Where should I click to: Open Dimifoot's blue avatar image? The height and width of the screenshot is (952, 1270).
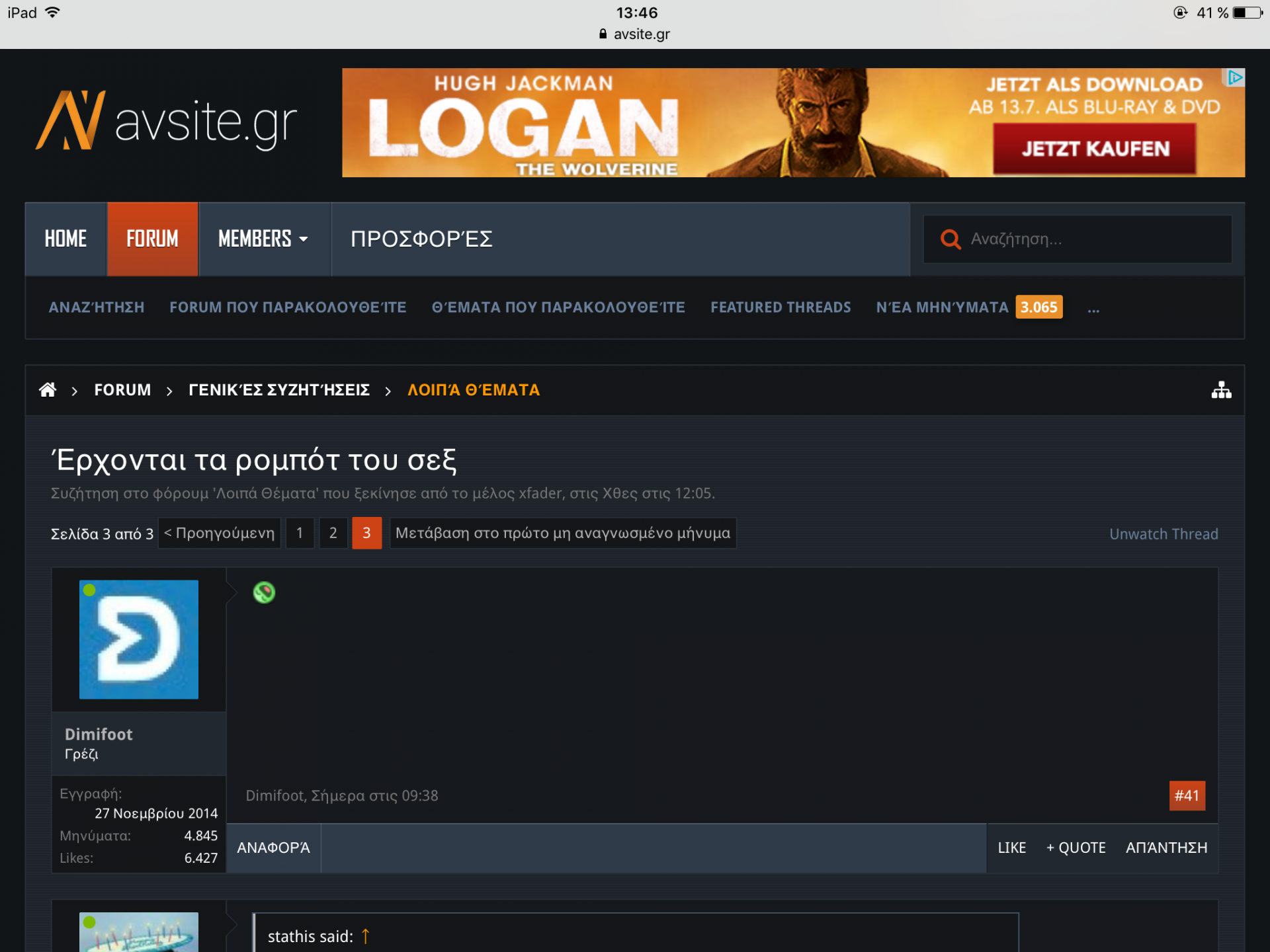pyautogui.click(x=139, y=639)
